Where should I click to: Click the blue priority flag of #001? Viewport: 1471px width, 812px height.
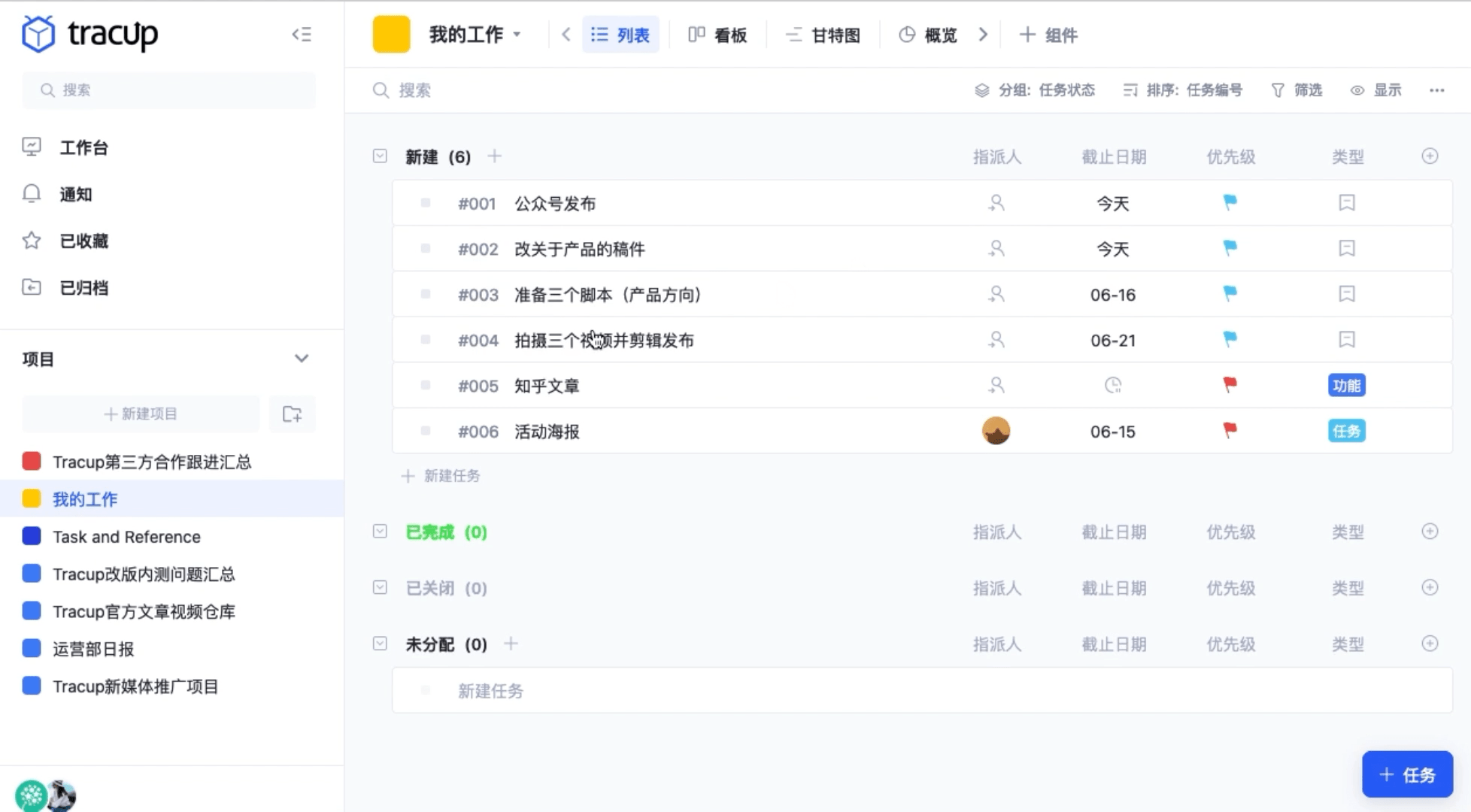tap(1230, 202)
